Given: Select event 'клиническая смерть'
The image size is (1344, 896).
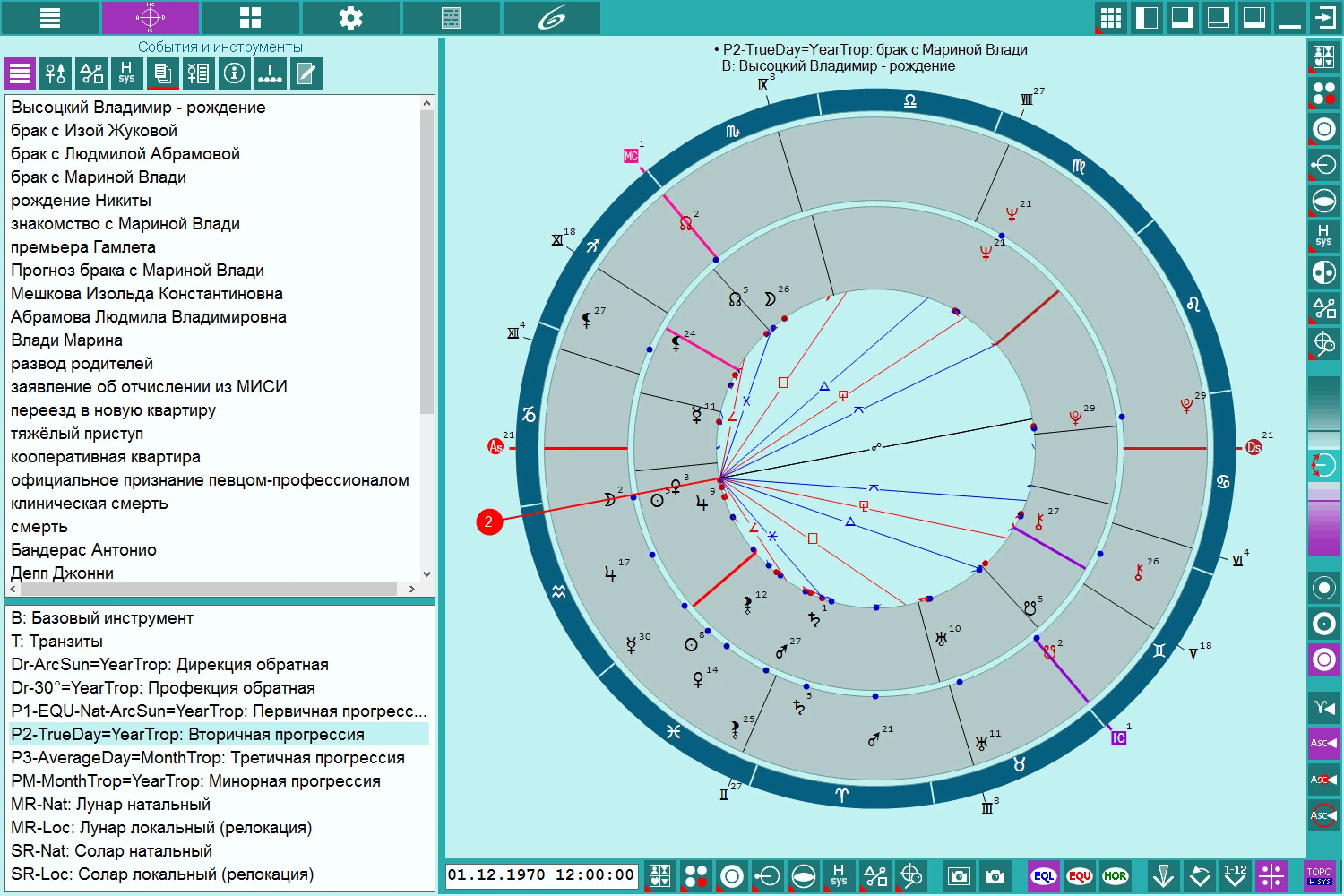Looking at the screenshot, I should (90, 504).
